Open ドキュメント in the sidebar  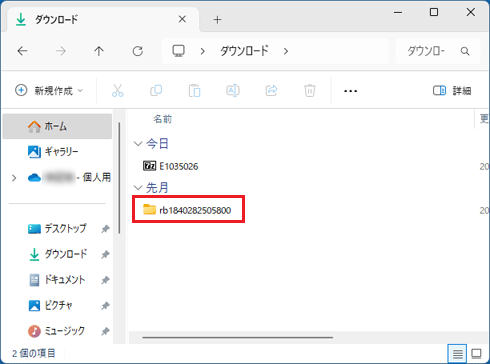57,280
